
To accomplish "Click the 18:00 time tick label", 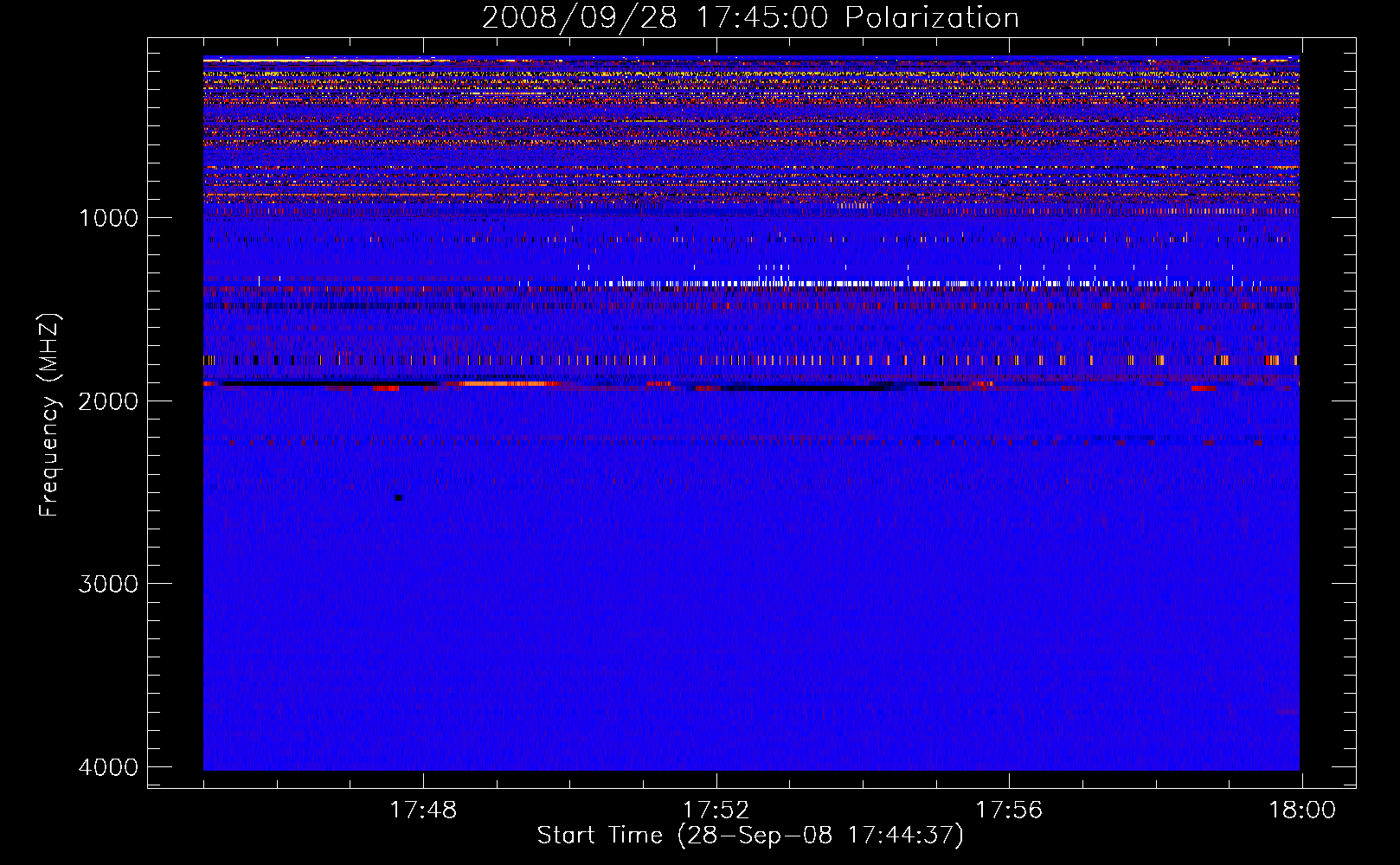I will tap(1302, 811).
